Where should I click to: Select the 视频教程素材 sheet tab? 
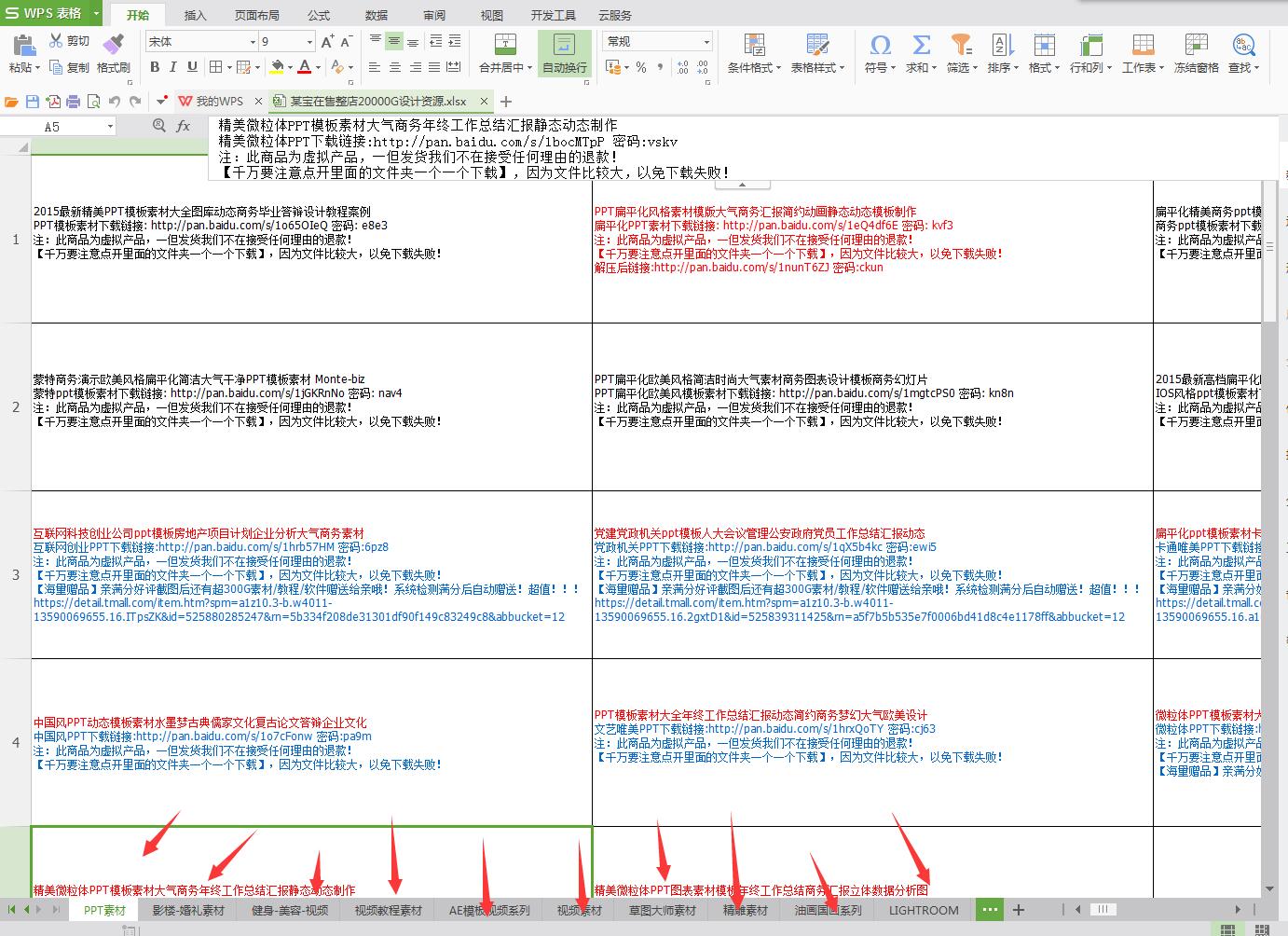388,910
